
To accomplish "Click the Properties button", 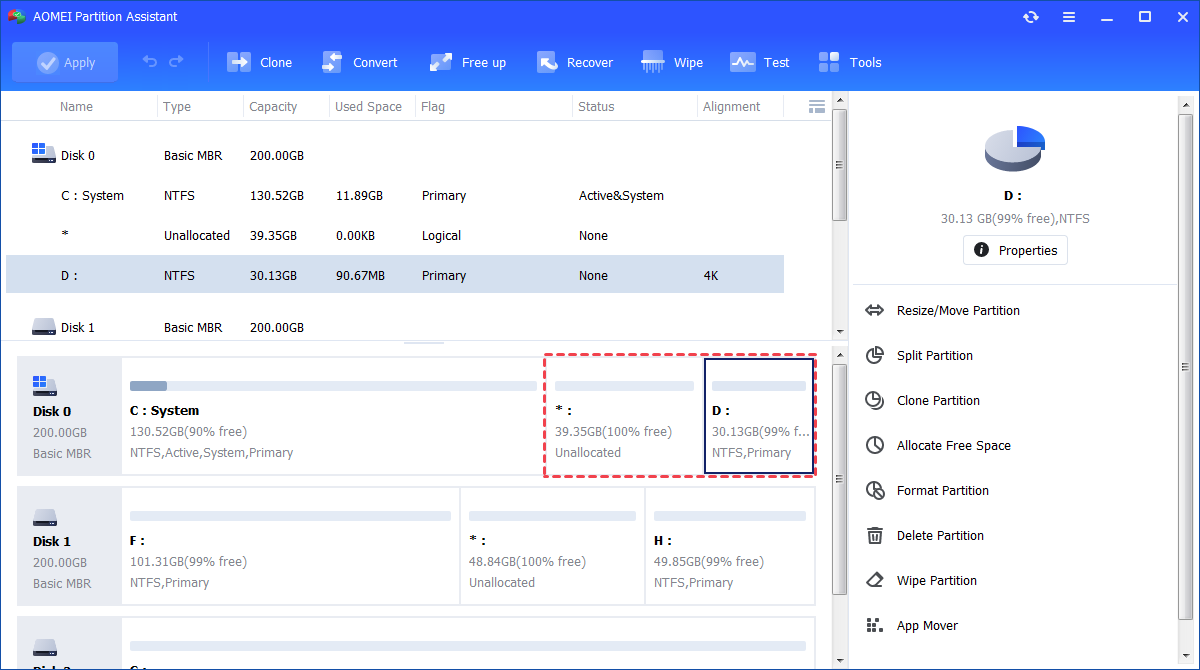I will click(x=1015, y=250).
